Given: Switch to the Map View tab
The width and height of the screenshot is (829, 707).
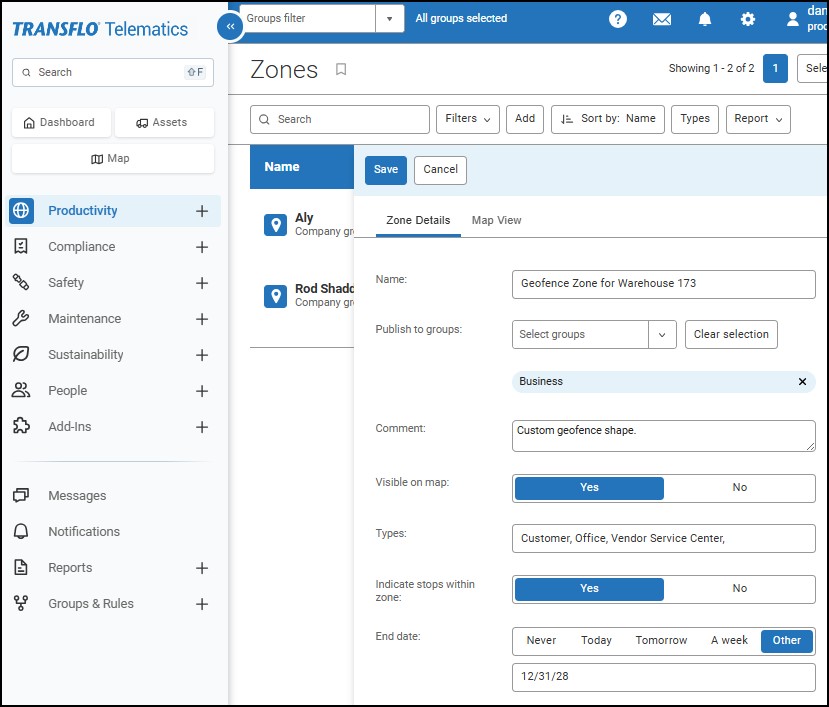Looking at the screenshot, I should (x=496, y=220).
